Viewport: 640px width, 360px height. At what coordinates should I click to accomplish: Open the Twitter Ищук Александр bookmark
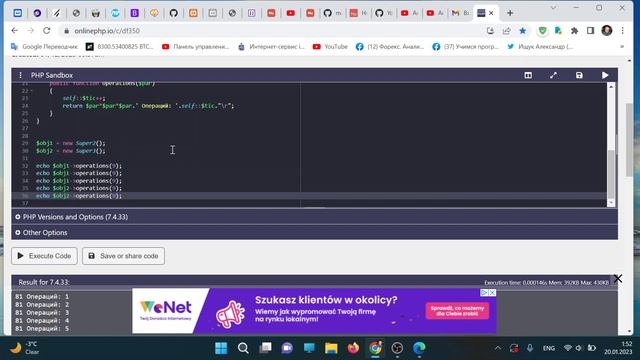540,47
